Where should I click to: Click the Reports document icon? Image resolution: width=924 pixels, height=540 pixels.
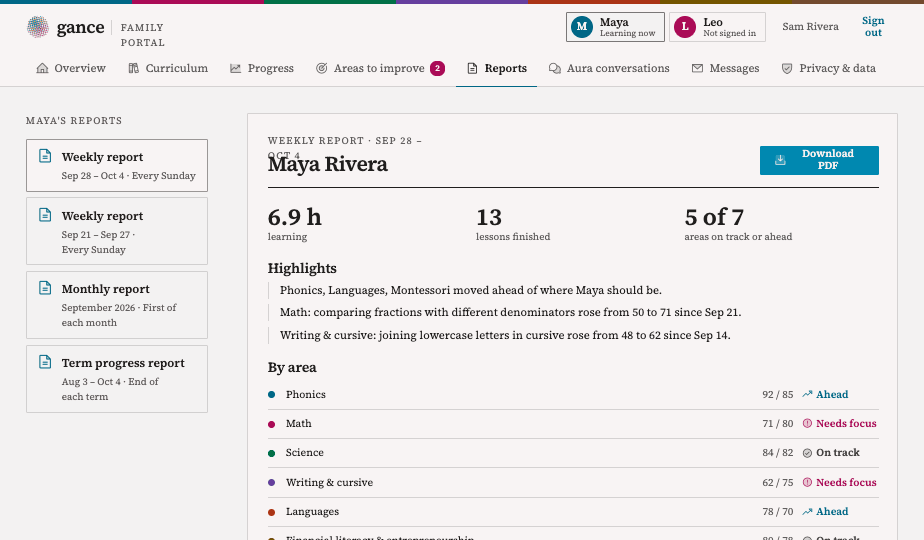(x=472, y=68)
